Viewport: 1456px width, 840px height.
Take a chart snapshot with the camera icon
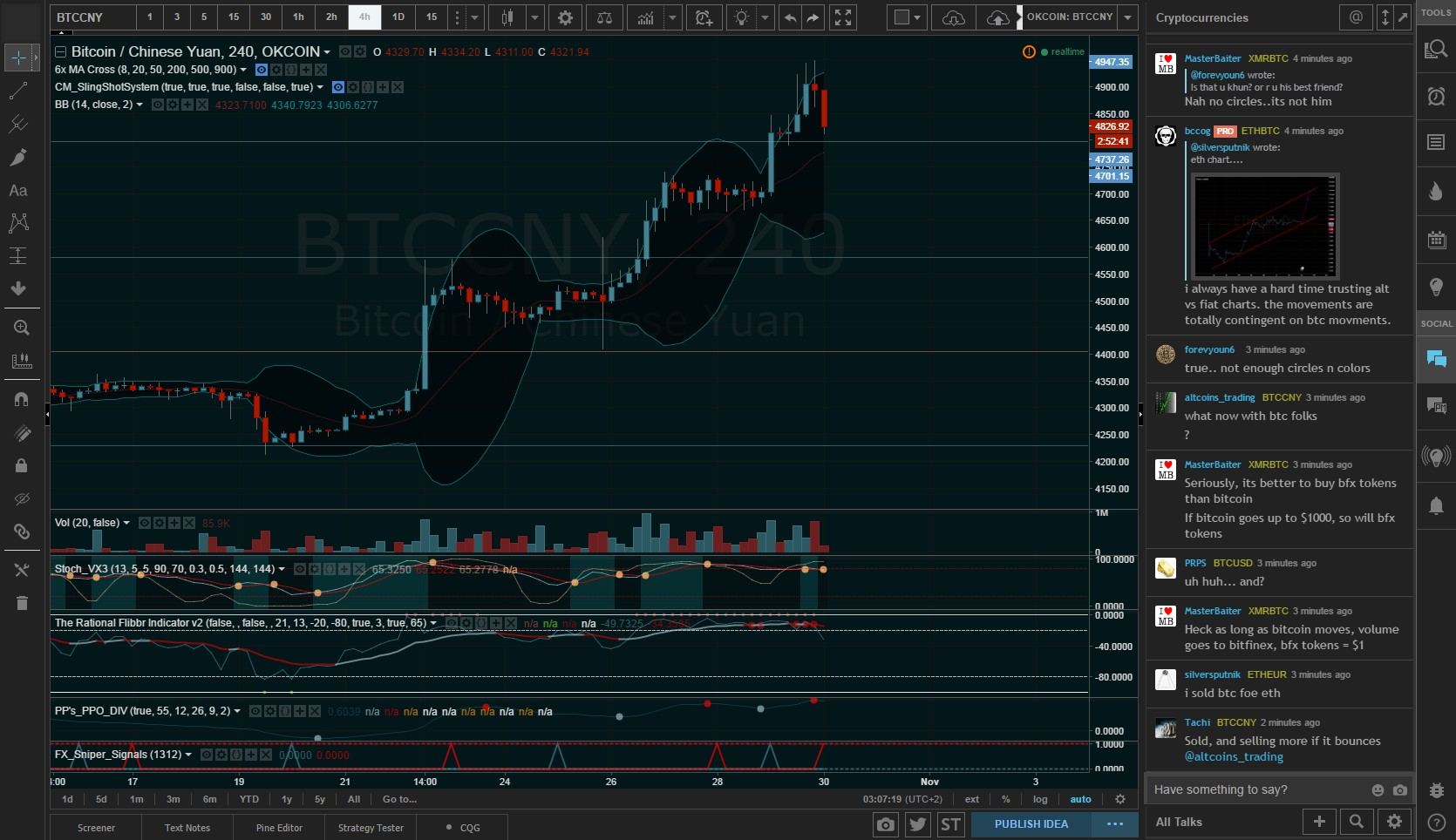(x=885, y=823)
